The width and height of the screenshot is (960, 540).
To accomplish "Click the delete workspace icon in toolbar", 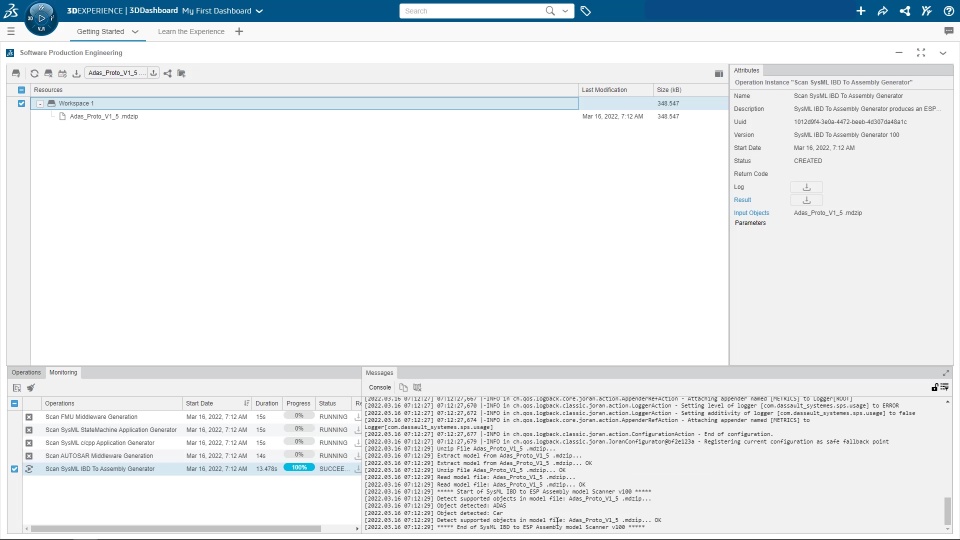I will point(48,73).
